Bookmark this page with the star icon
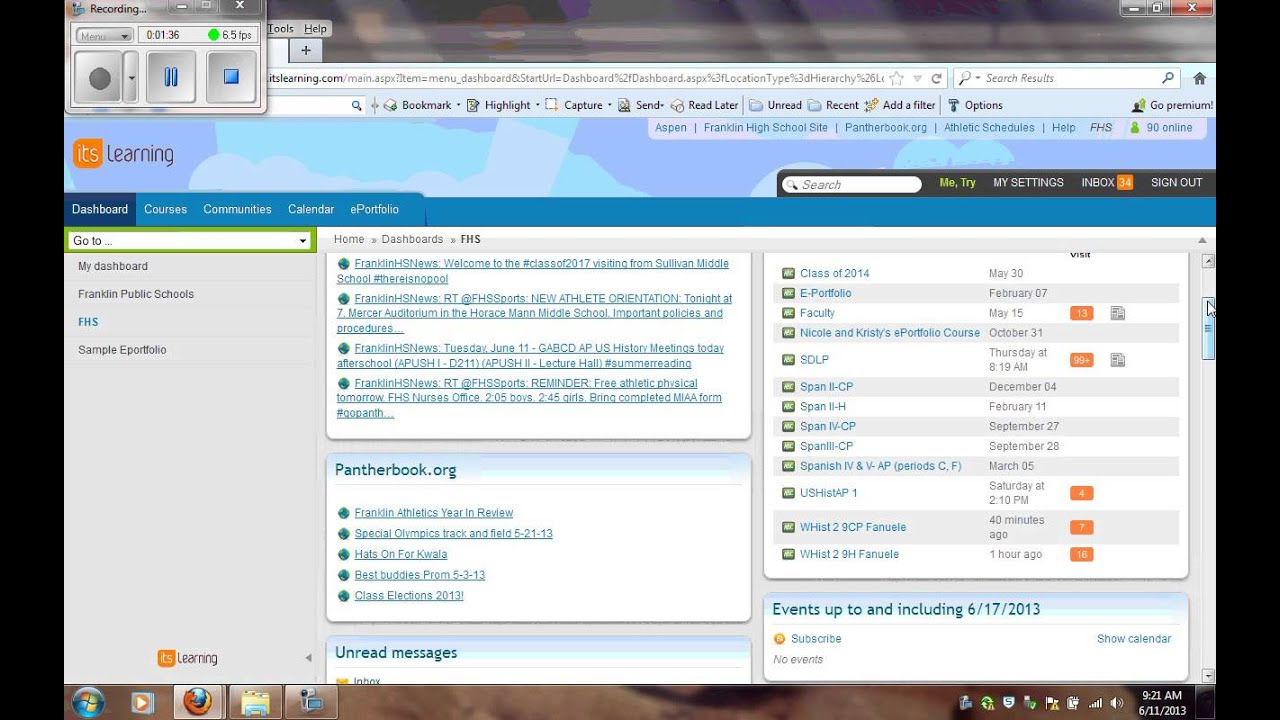 pyautogui.click(x=897, y=78)
